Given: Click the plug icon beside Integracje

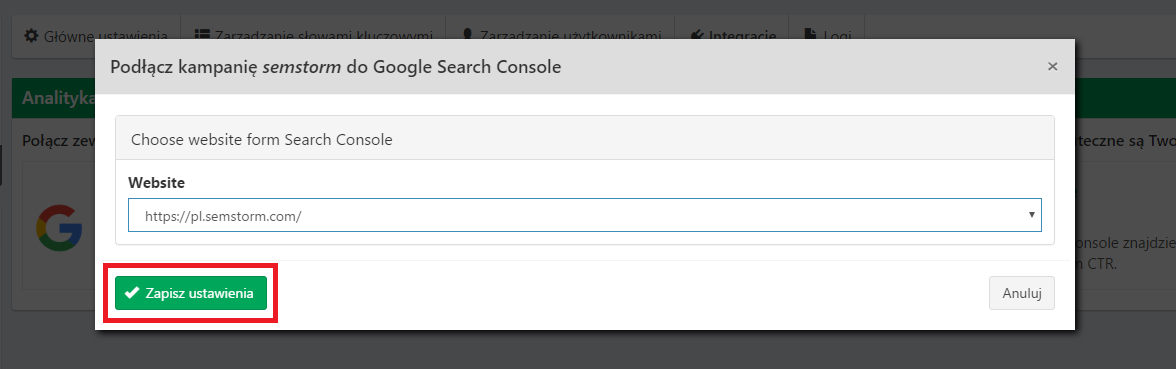Looking at the screenshot, I should tap(697, 35).
